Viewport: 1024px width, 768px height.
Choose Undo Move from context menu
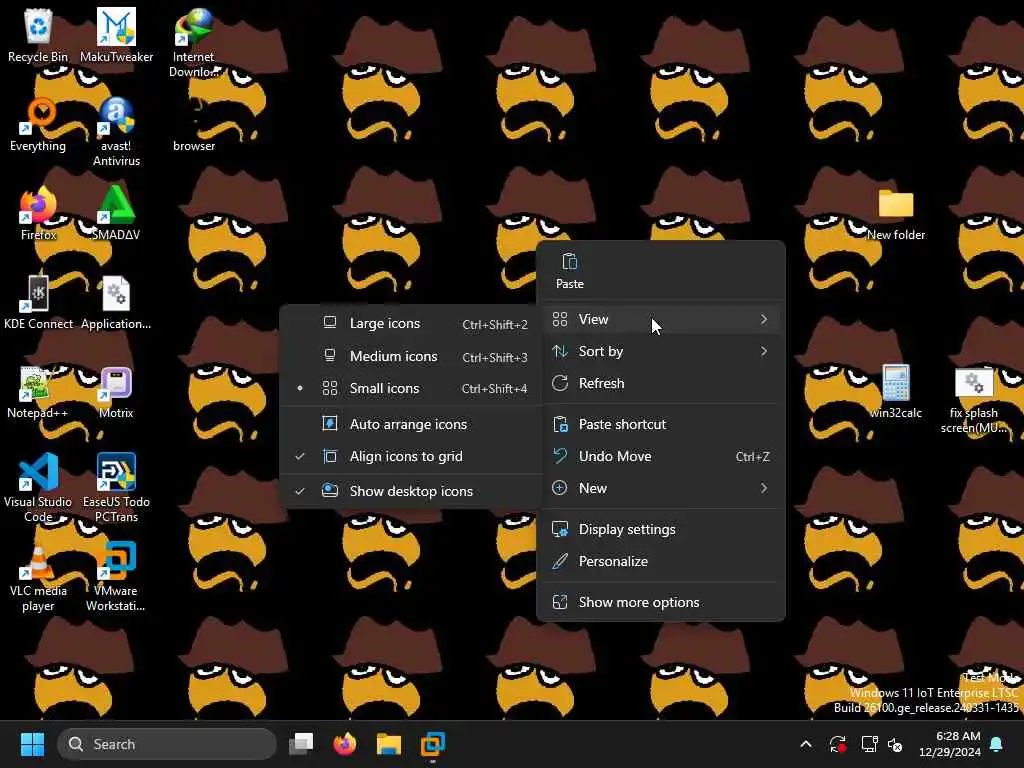(x=661, y=456)
